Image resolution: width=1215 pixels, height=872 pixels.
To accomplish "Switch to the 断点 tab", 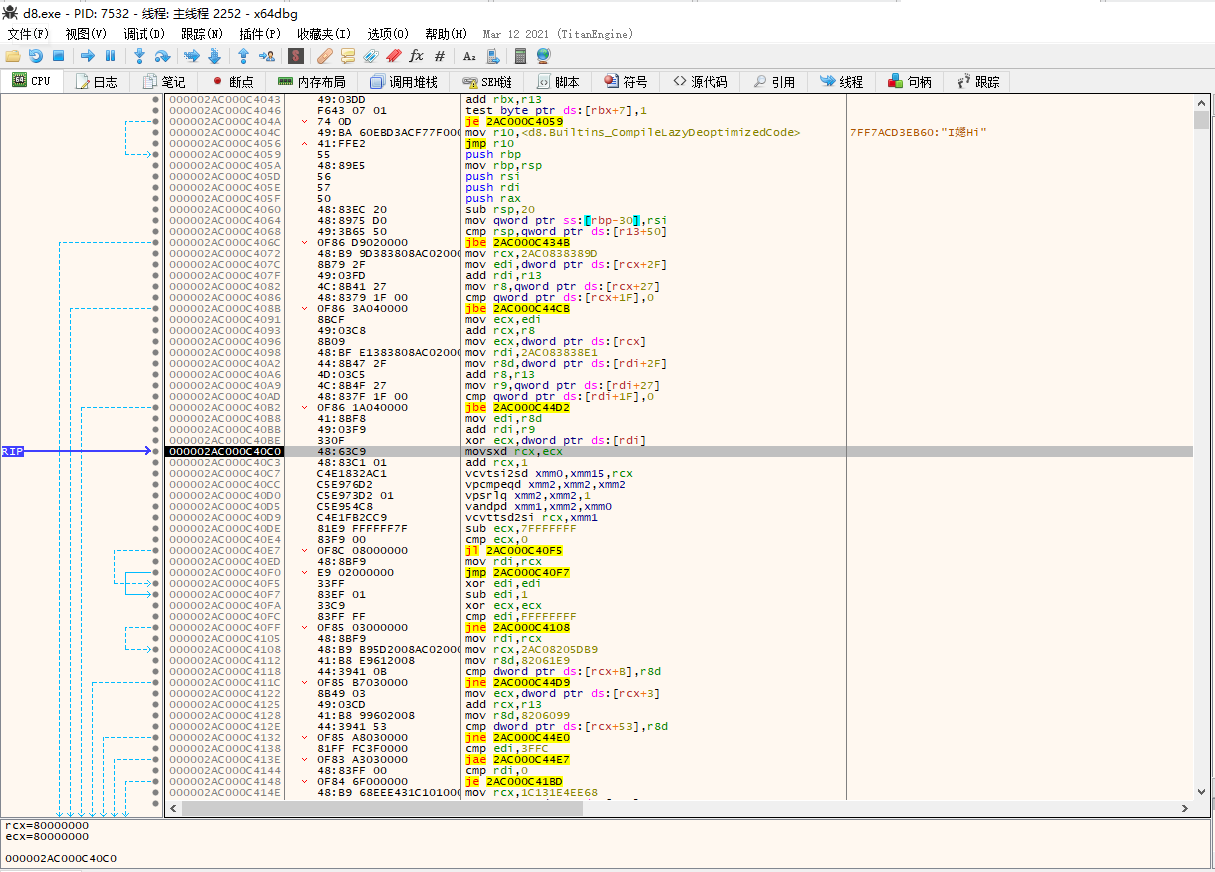I will pos(231,82).
